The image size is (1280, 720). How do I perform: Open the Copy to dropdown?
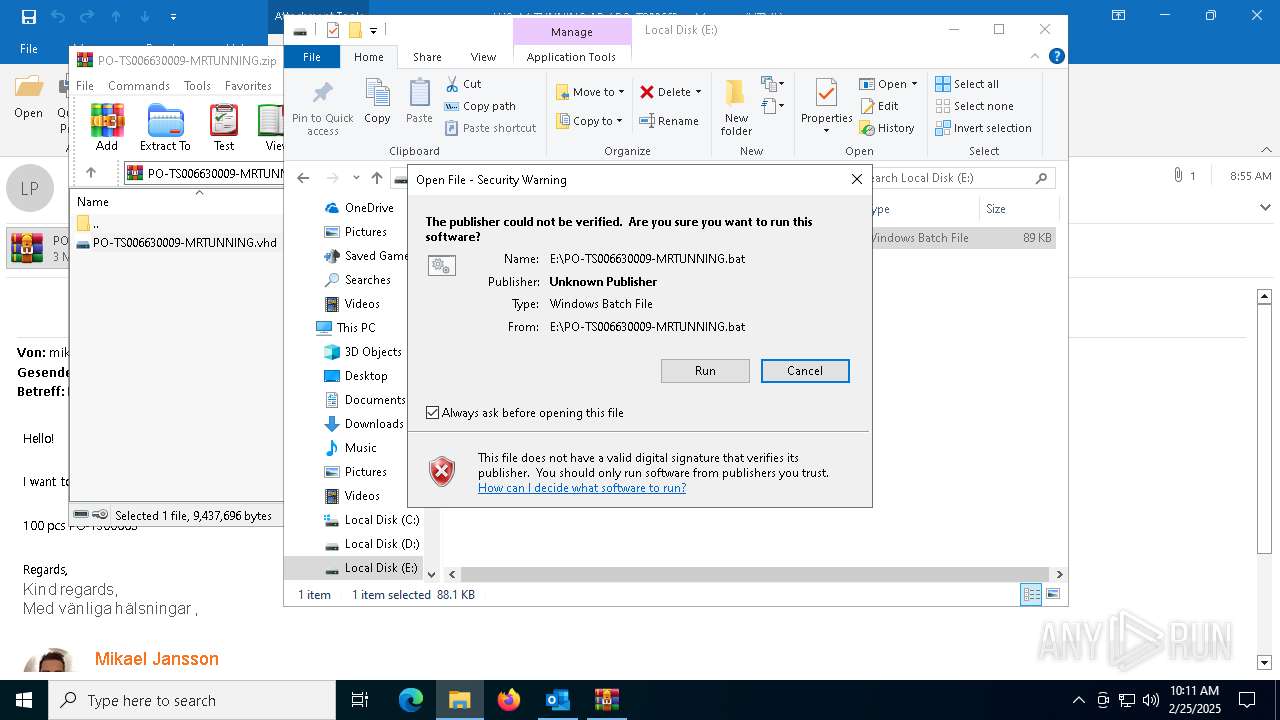590,121
